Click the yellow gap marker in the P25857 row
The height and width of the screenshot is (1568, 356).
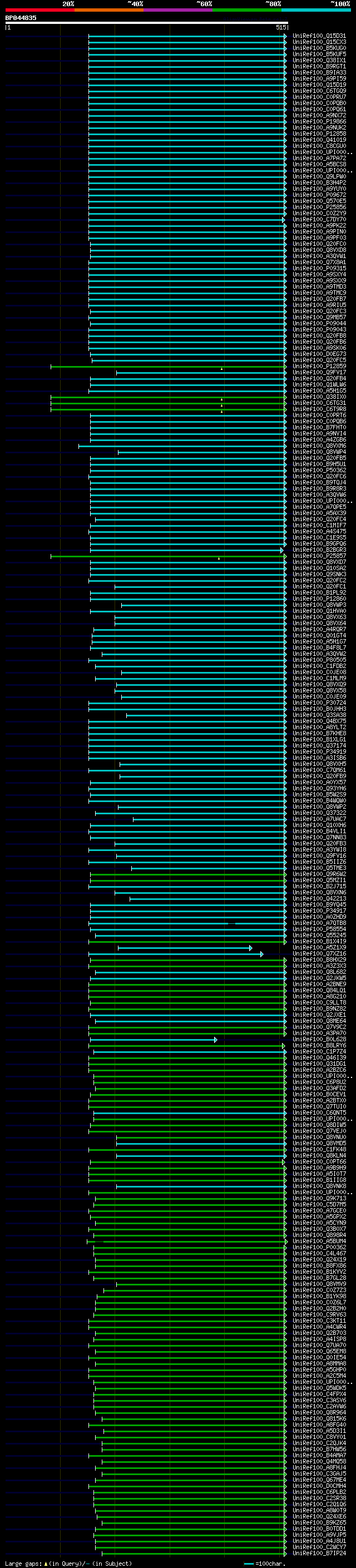219,558
